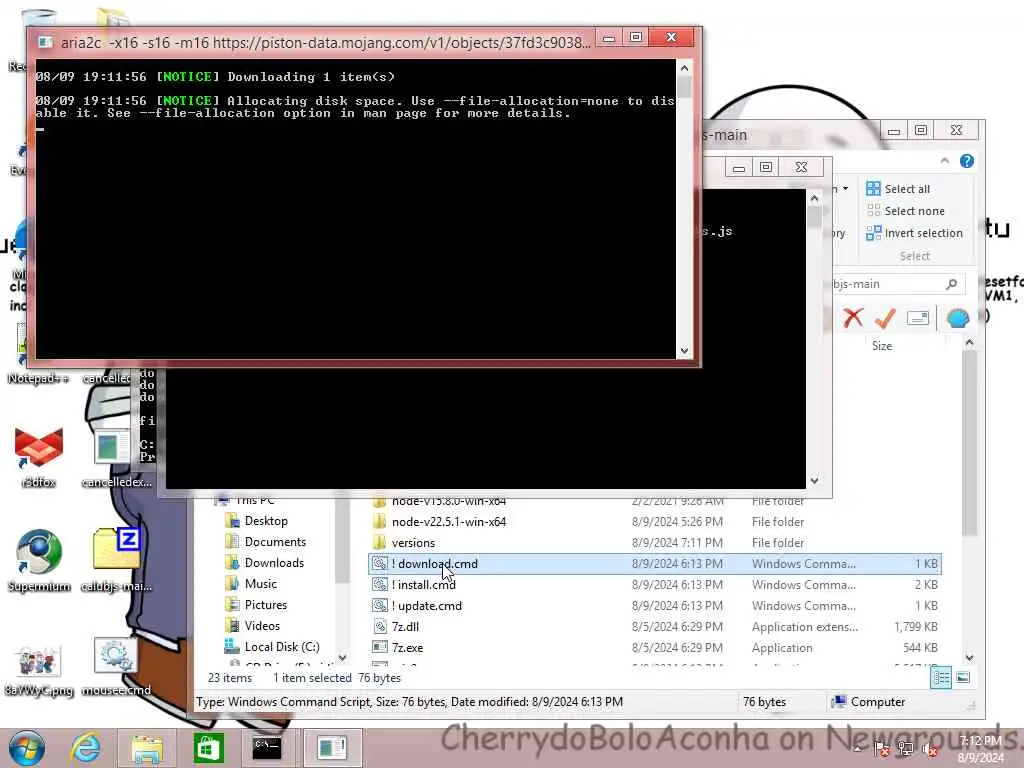
Task: Open the taskbar clock 7:12 PM
Action: point(980,749)
